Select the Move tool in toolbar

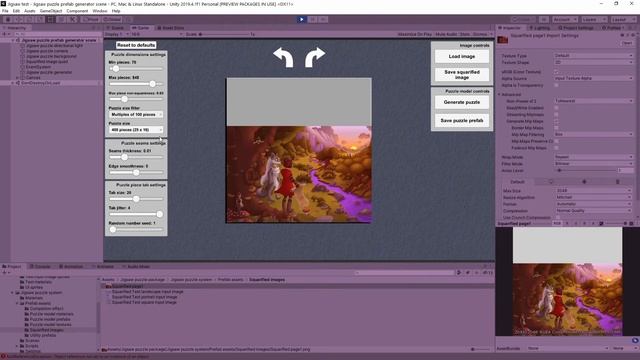[x=18, y=19]
